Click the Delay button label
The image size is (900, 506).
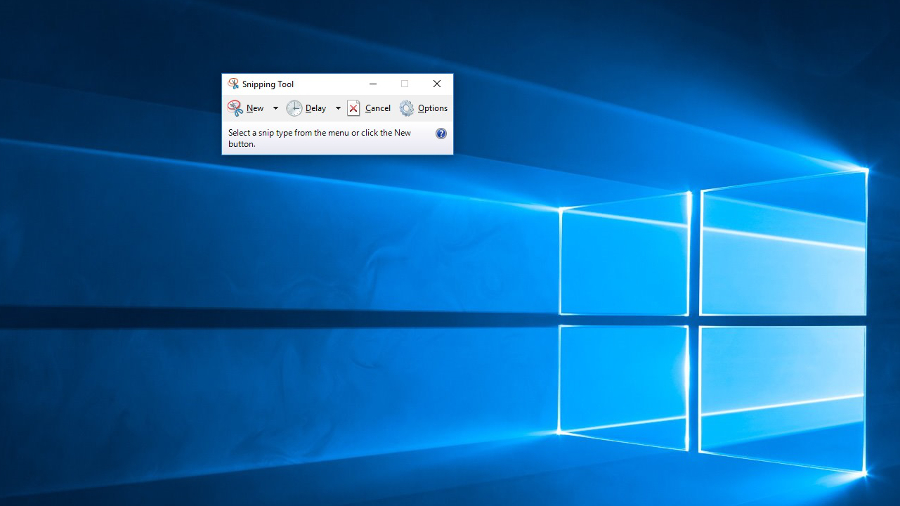[x=316, y=108]
